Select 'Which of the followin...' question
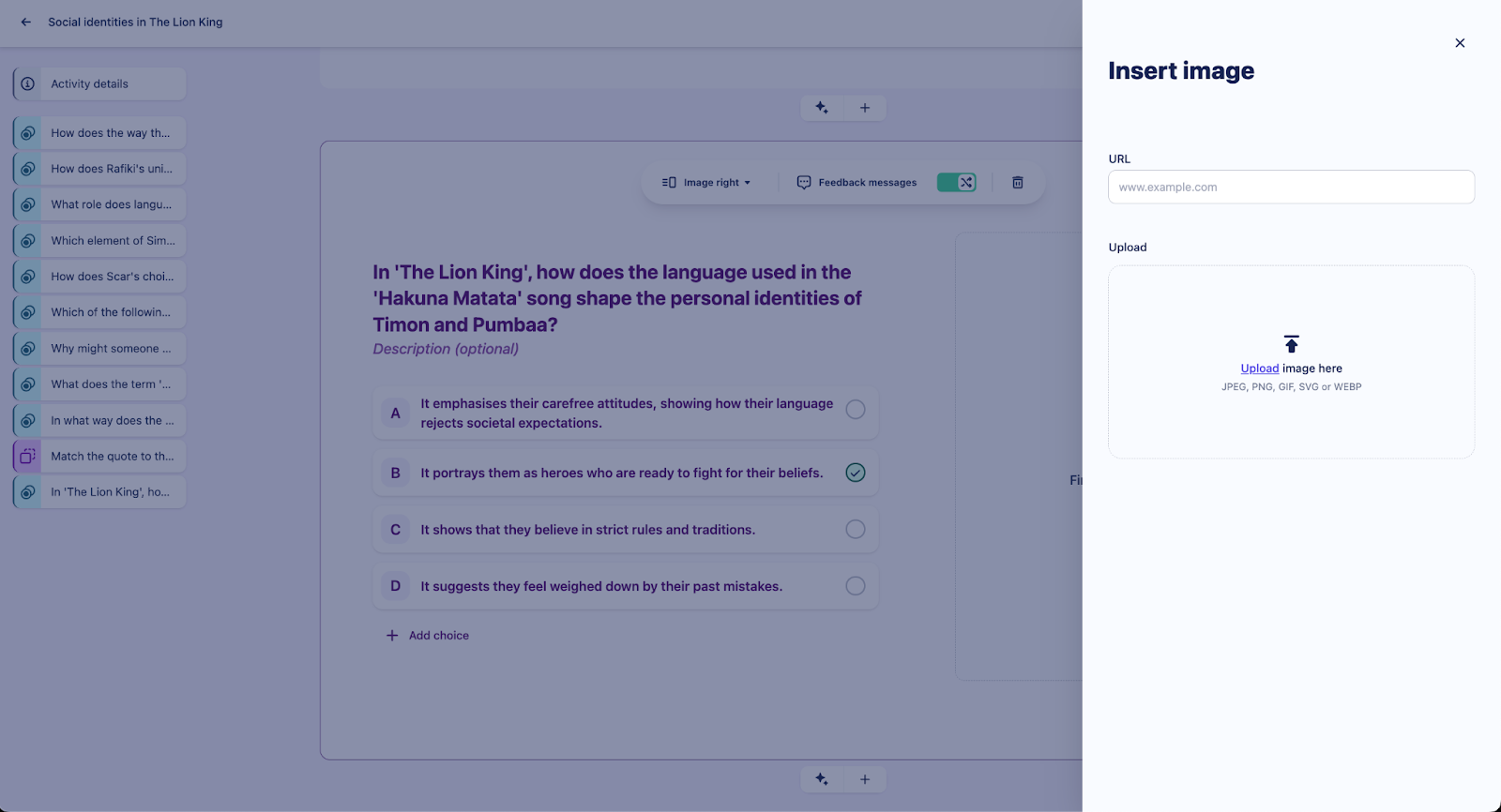This screenshot has width=1501, height=812. [x=99, y=312]
